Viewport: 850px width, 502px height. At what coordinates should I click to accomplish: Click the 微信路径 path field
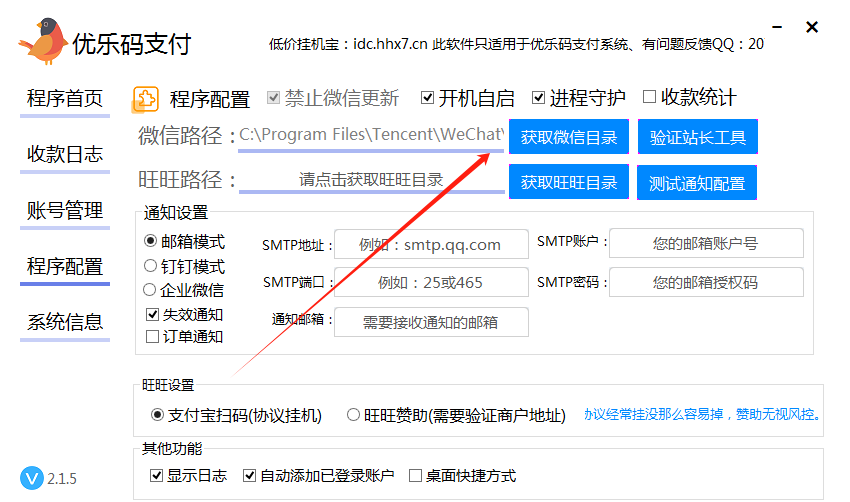click(371, 134)
